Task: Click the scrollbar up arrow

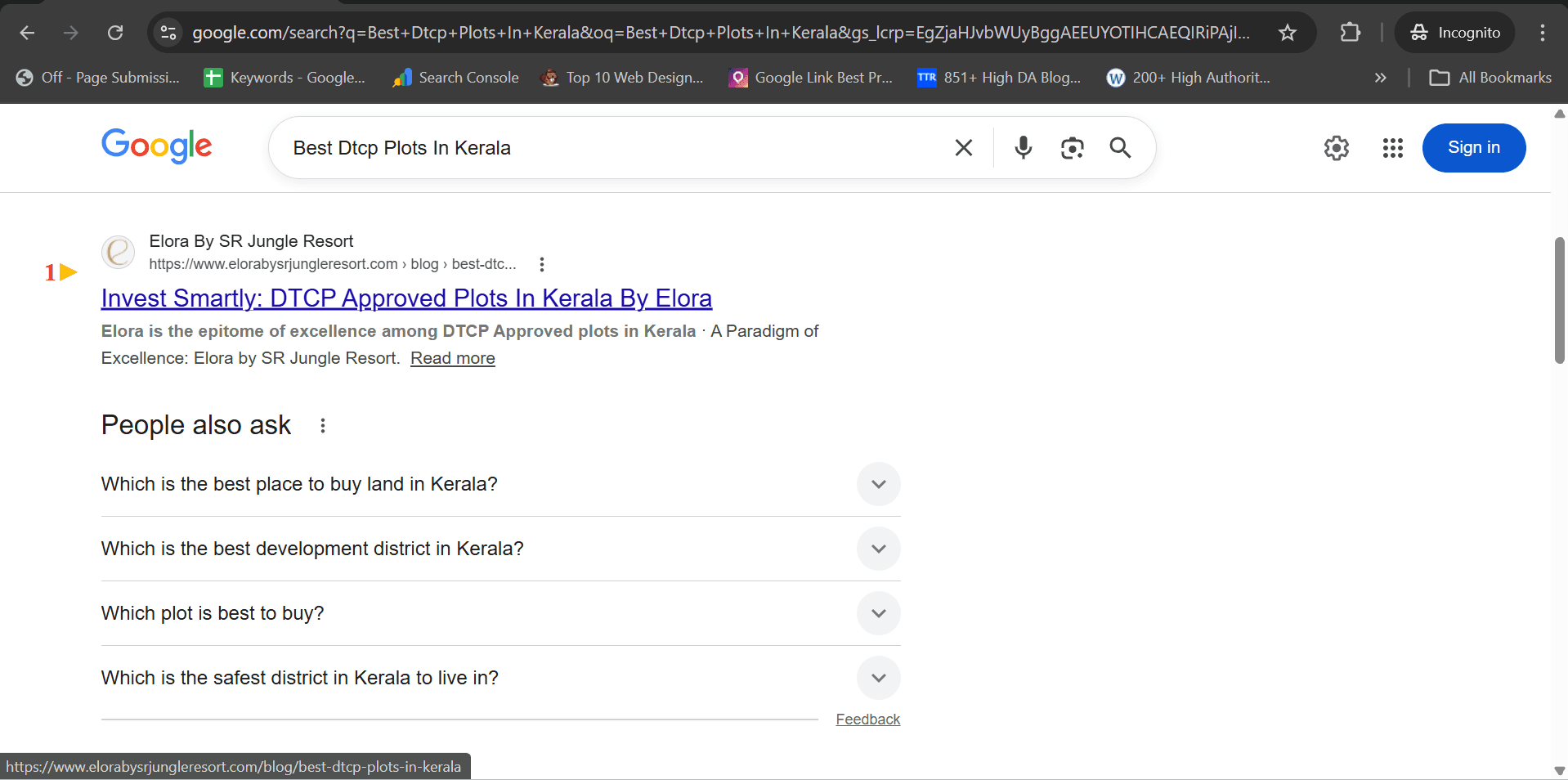Action: coord(1560,114)
